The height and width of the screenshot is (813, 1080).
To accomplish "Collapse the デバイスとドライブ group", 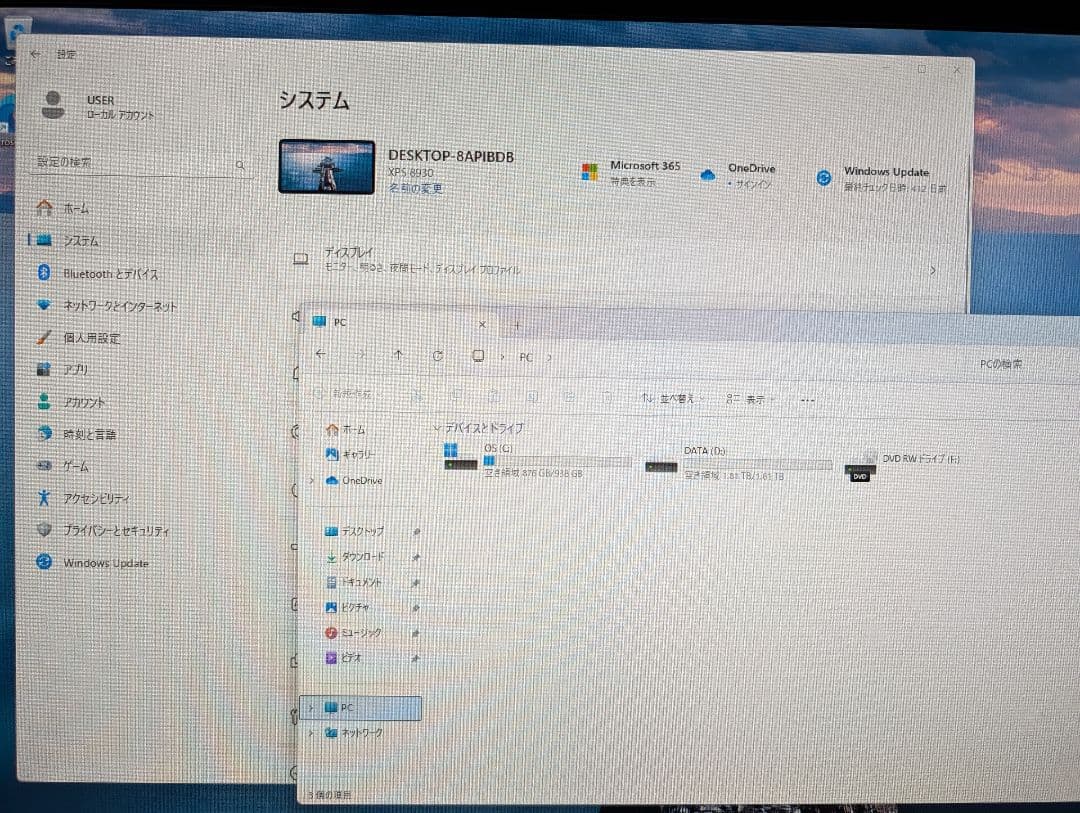I will coord(437,428).
